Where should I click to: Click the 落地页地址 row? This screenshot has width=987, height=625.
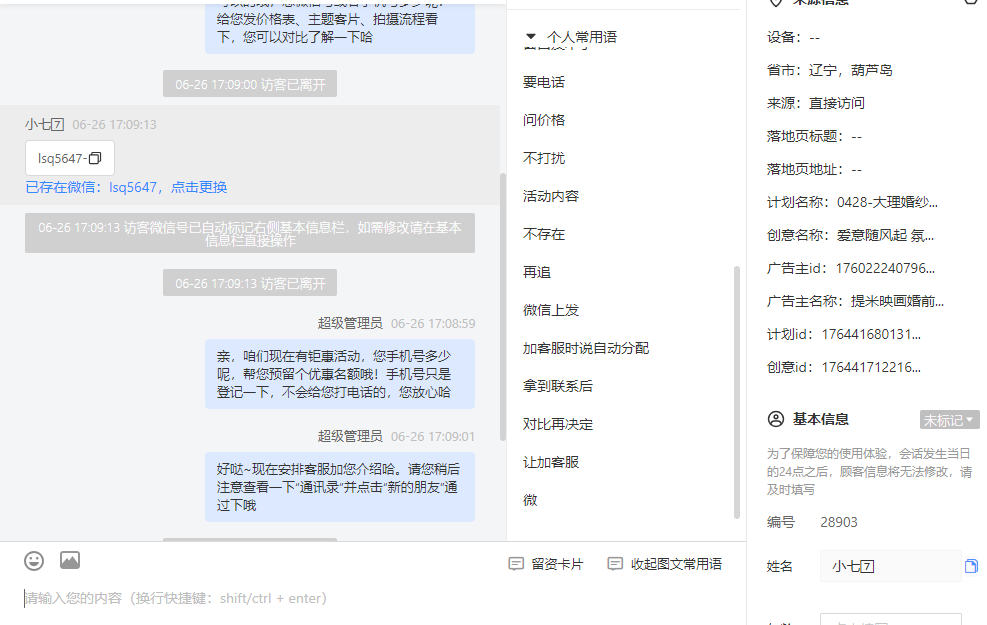[814, 169]
